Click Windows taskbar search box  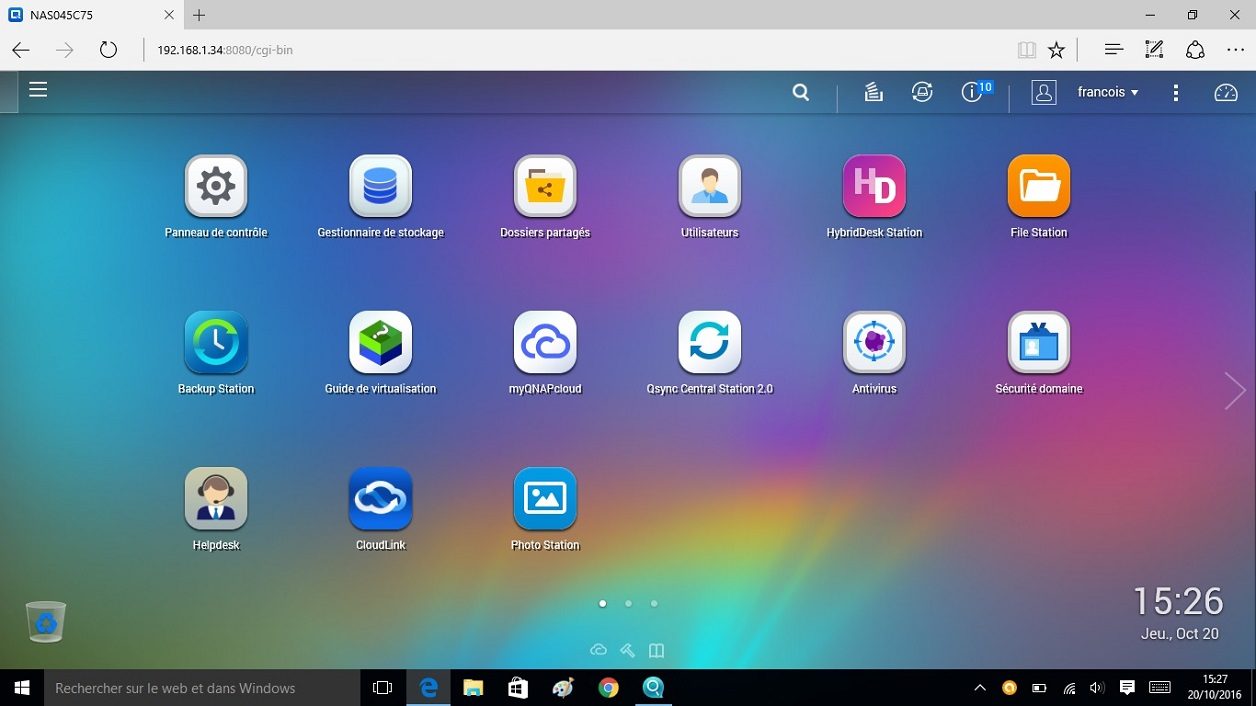tap(201, 688)
